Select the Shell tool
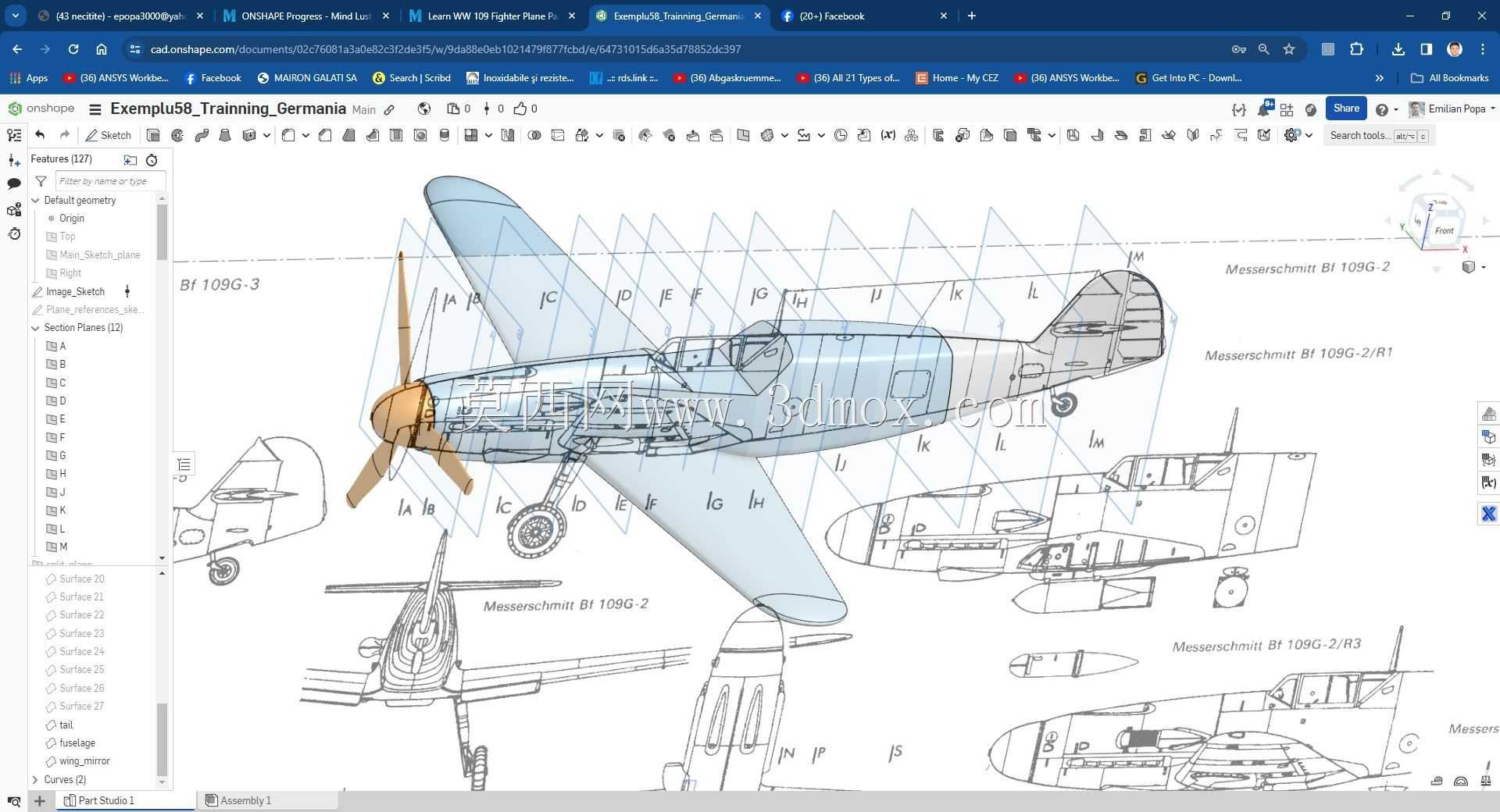This screenshot has width=1500, height=812. click(x=396, y=135)
